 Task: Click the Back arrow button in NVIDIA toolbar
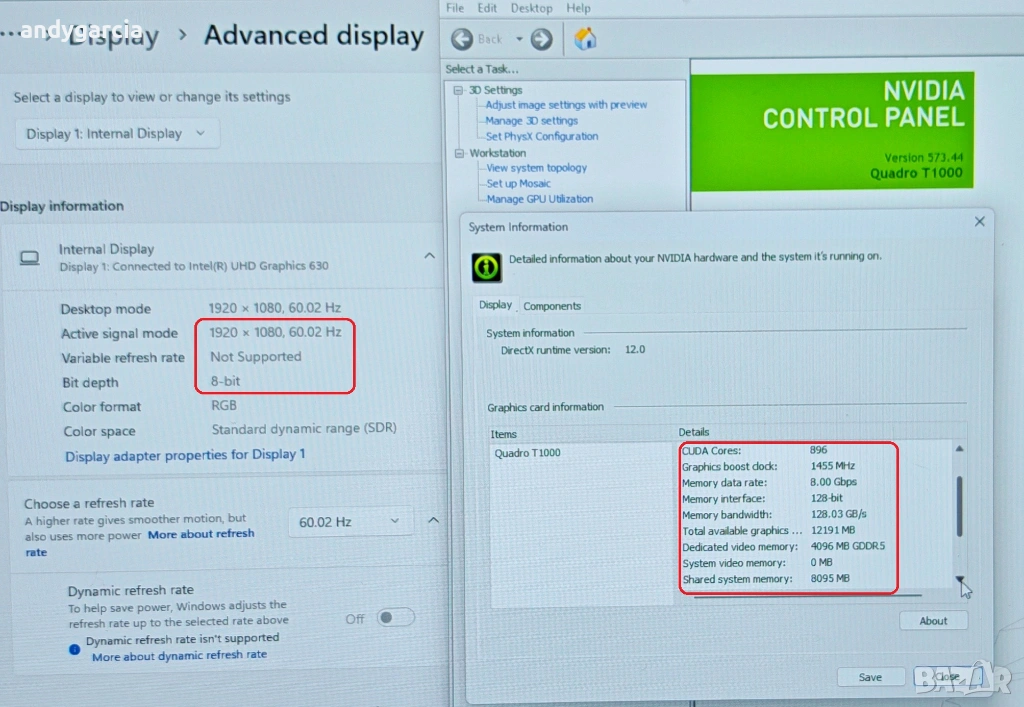tap(463, 39)
